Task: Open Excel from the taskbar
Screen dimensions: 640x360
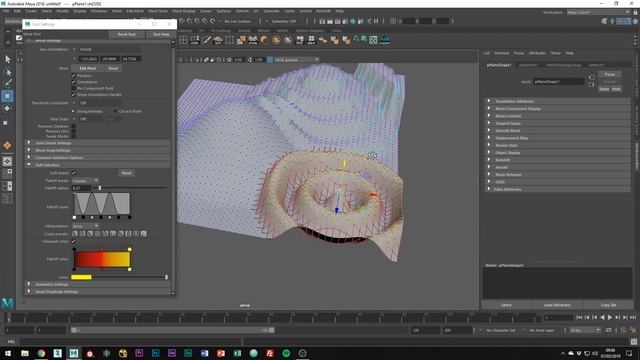Action: click(237, 353)
